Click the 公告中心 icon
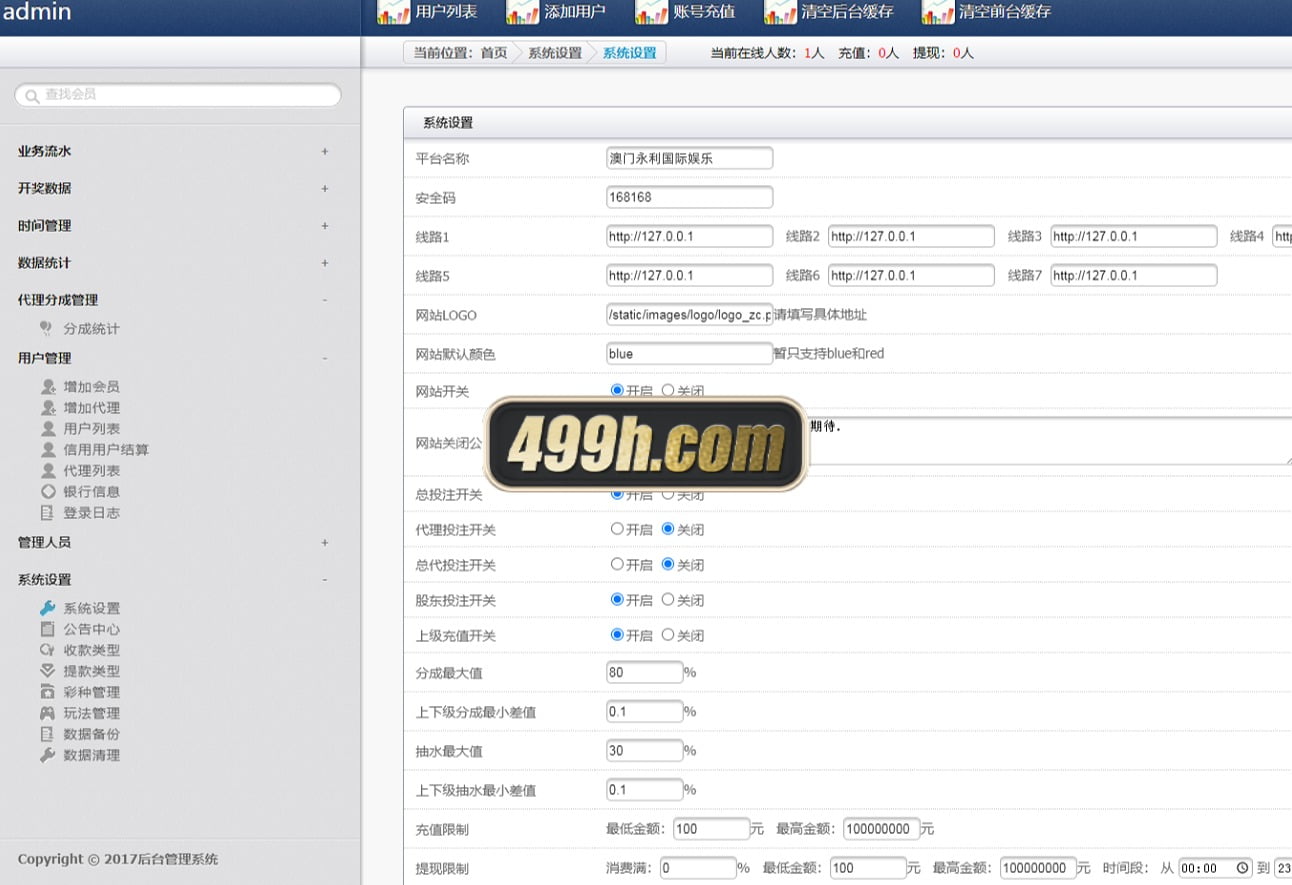Screen dimensions: 1292x885 coord(47,629)
